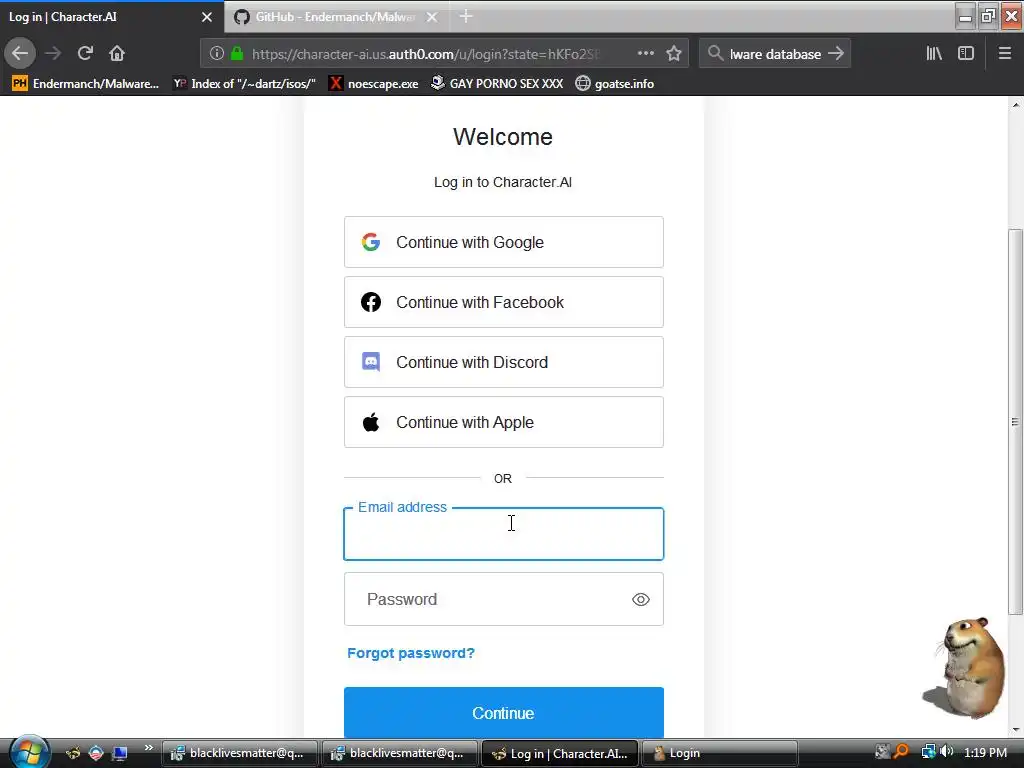
Task: Go back using the browser back arrow
Action: point(20,54)
